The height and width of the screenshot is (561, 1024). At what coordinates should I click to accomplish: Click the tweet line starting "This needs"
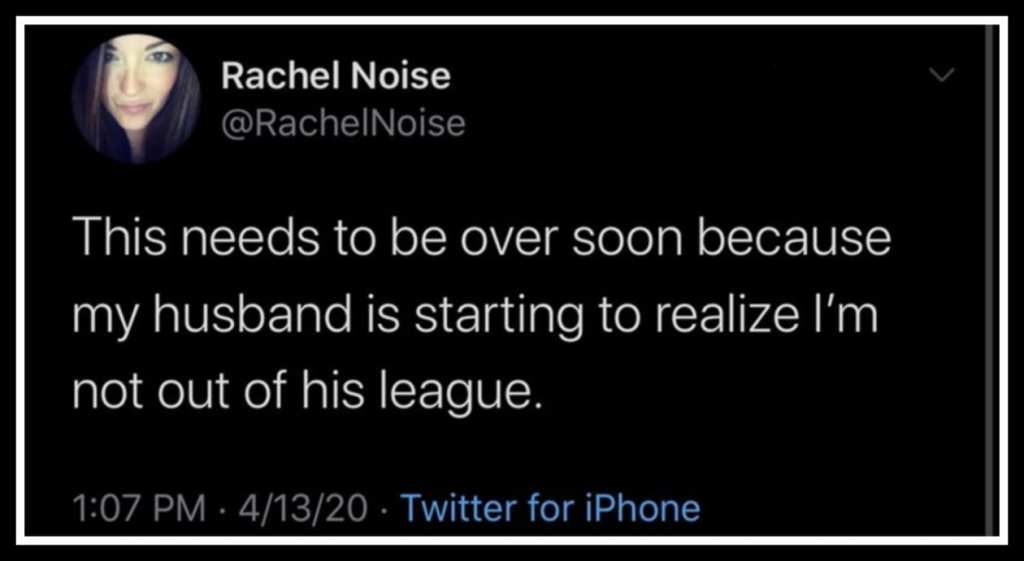tap(482, 239)
